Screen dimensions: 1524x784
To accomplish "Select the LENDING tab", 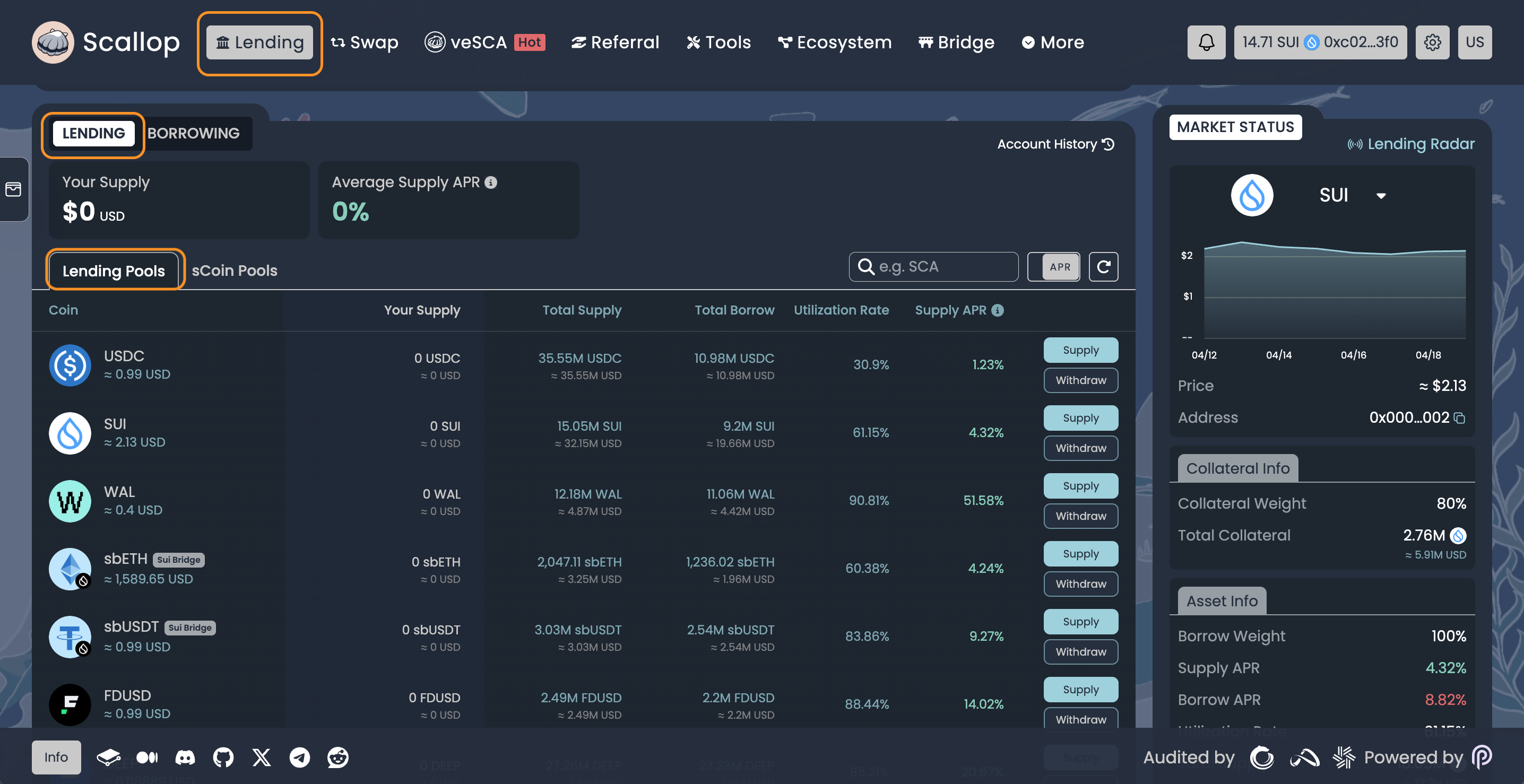I will (x=93, y=133).
